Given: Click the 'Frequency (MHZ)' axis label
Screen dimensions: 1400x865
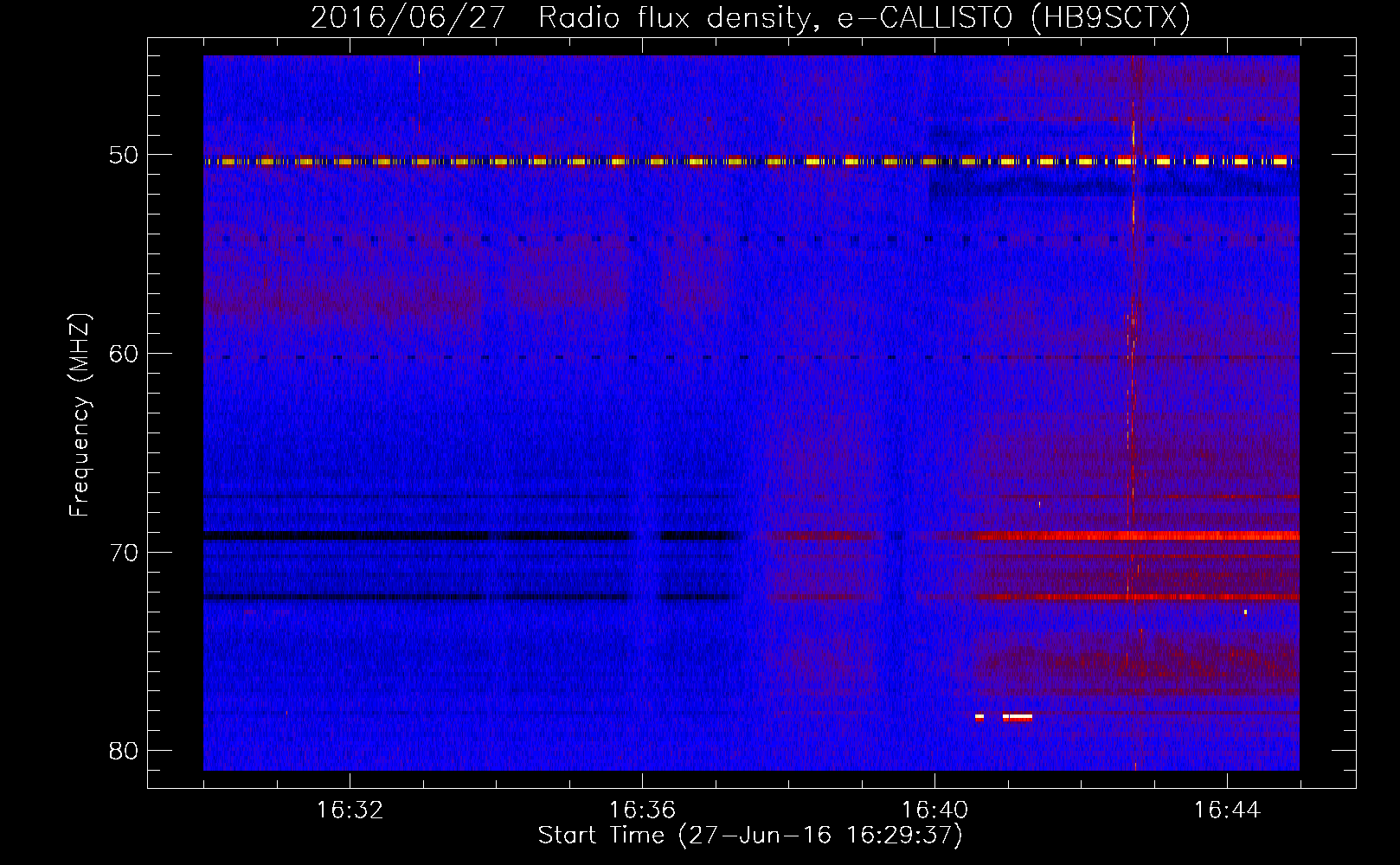Looking at the screenshot, I should coord(80,415).
